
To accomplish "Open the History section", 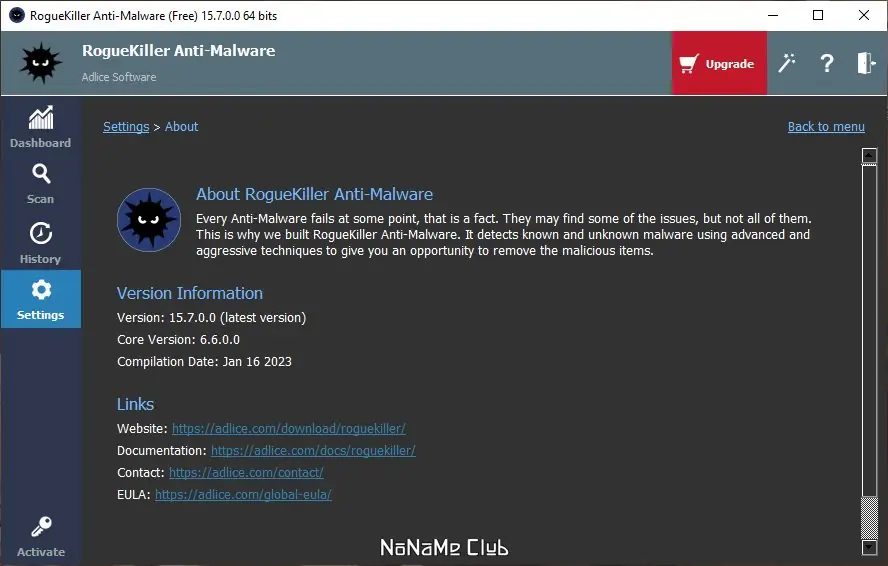I will (x=41, y=242).
